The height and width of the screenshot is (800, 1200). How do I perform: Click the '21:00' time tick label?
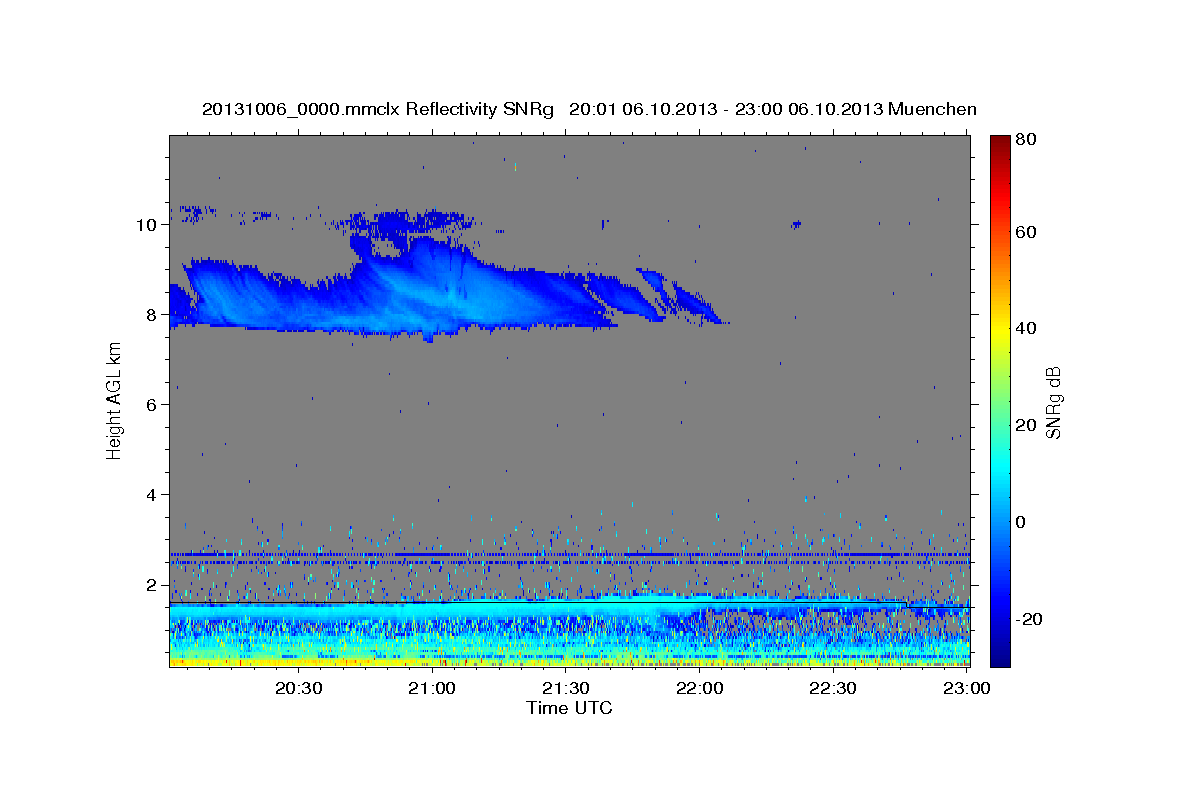[433, 689]
